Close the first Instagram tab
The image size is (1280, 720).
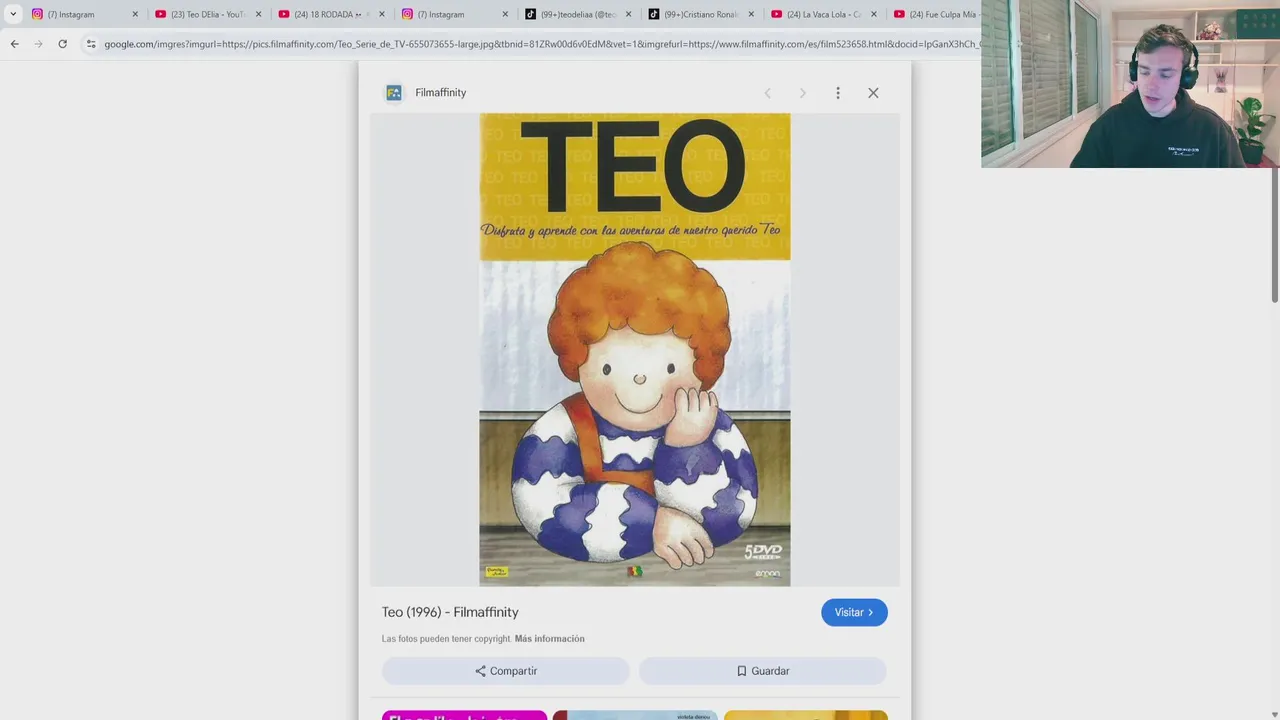[x=135, y=14]
